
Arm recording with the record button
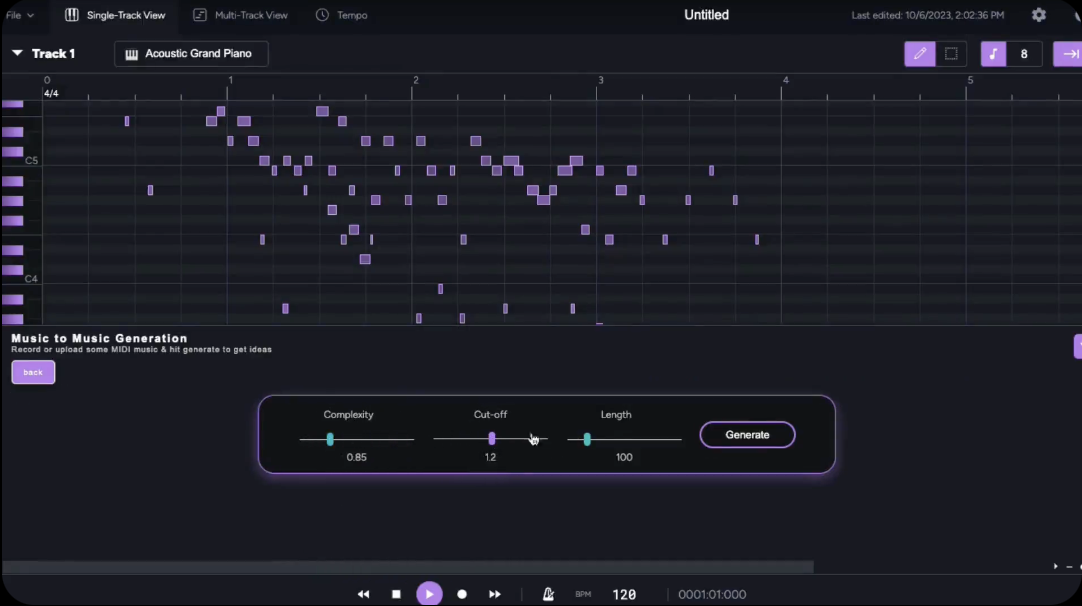pos(462,593)
